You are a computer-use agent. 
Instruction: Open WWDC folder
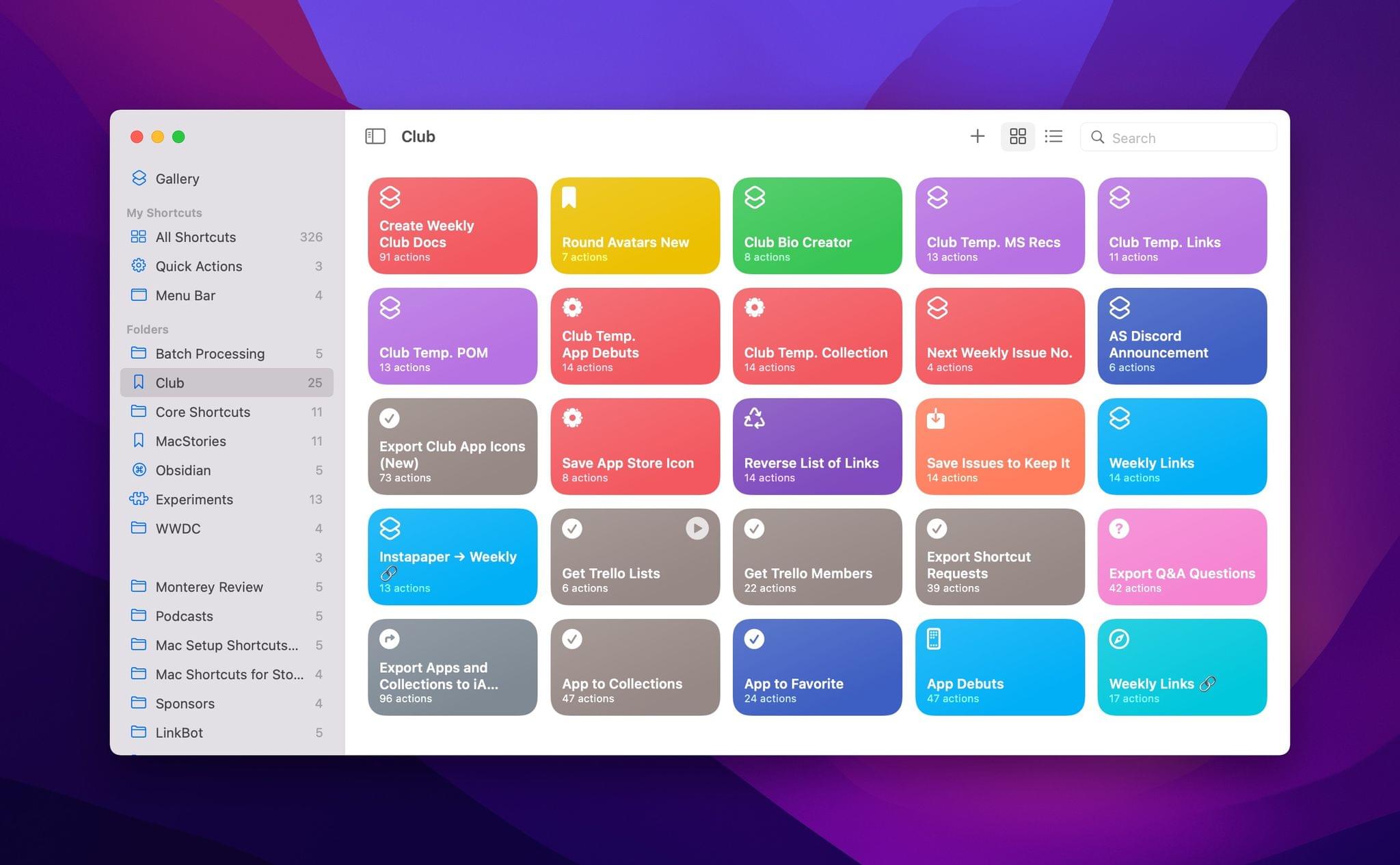click(226, 529)
